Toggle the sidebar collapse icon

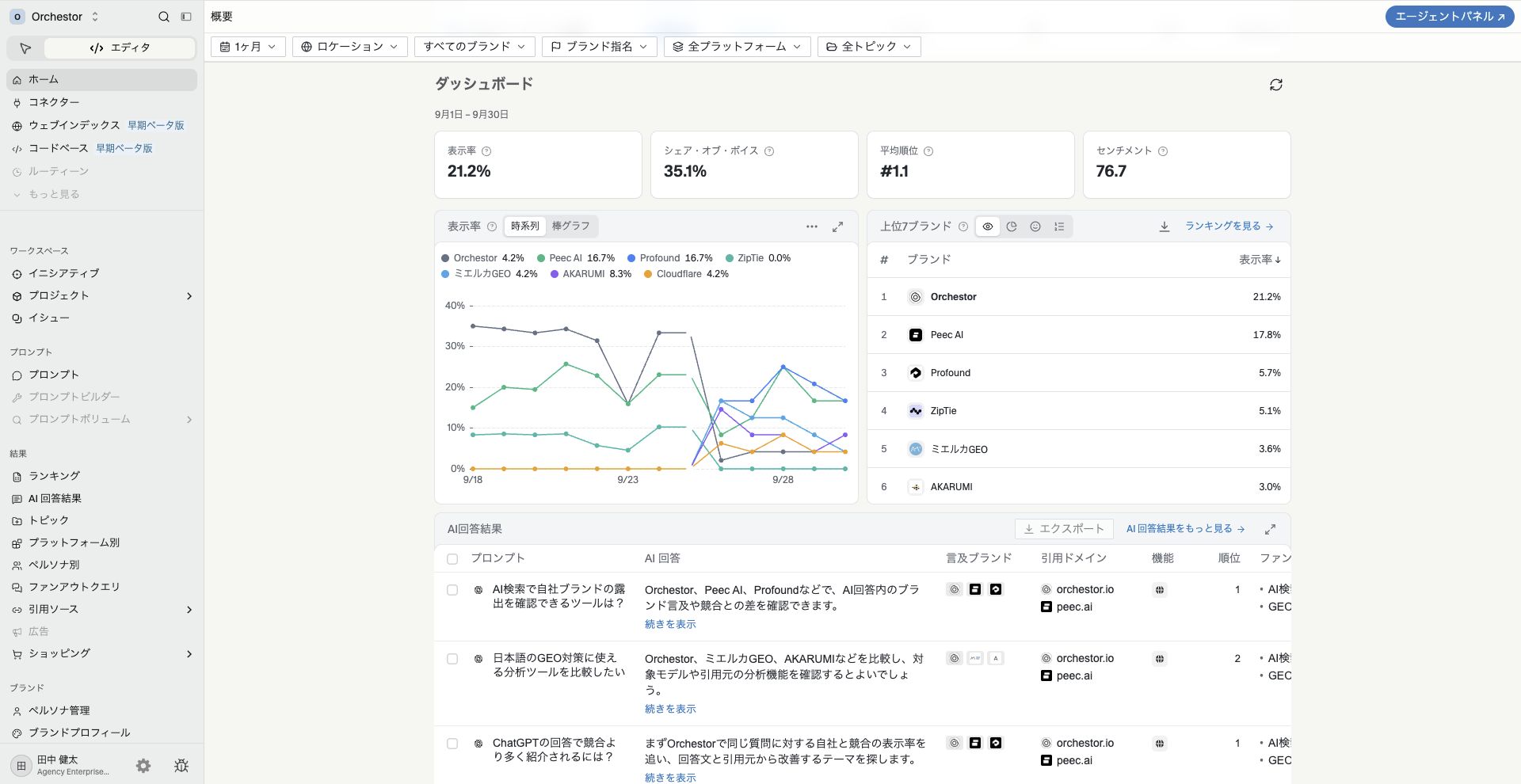coord(186,17)
